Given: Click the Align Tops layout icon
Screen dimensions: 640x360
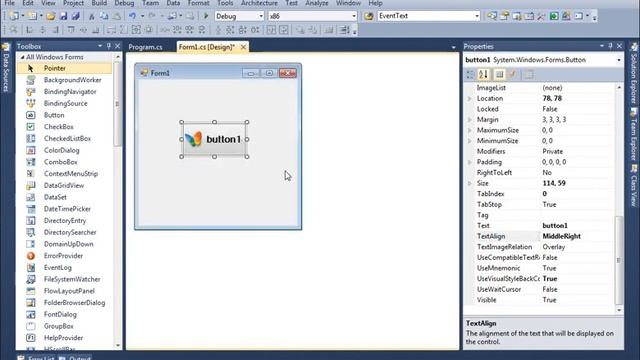Looking at the screenshot, I should coord(71,30).
